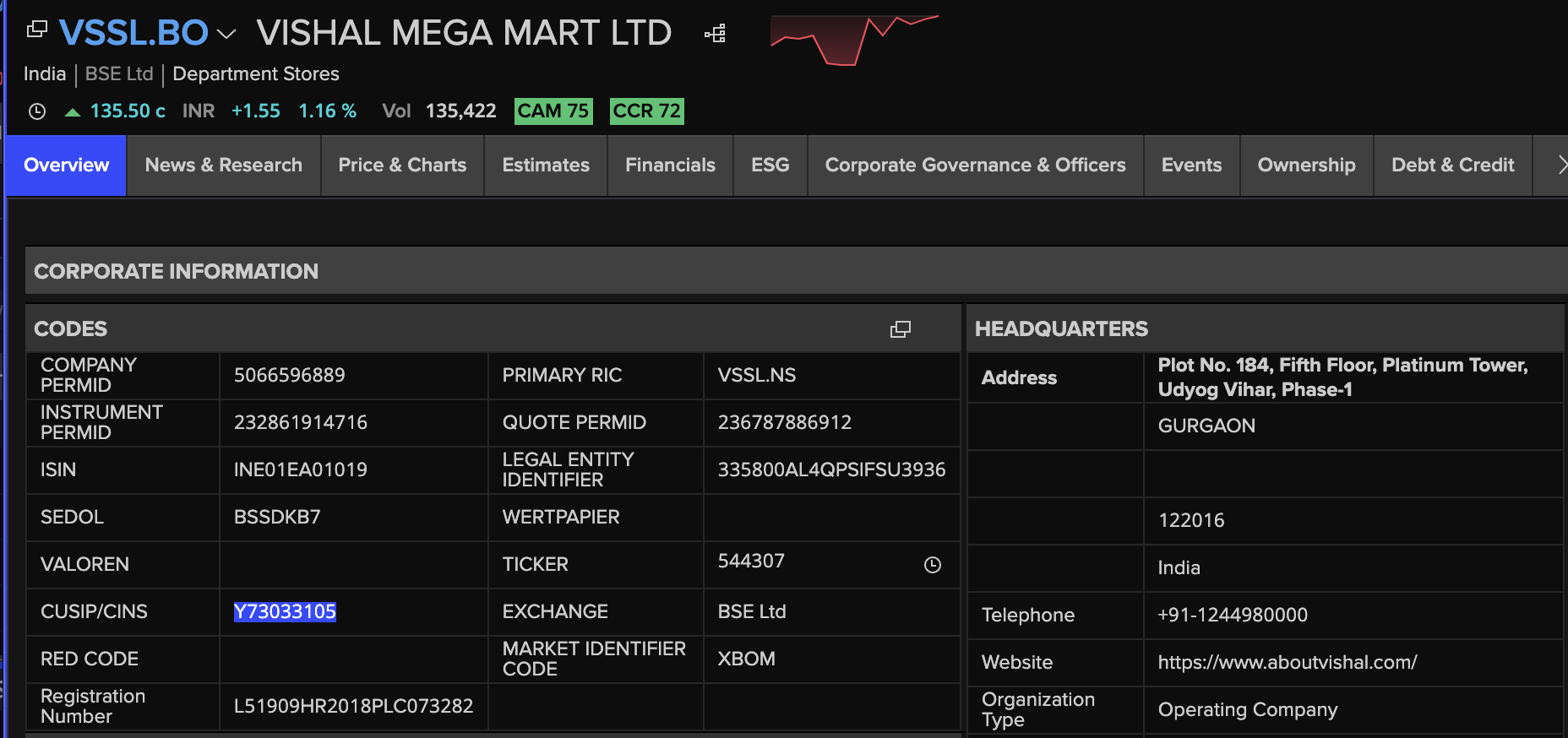1568x738 pixels.
Task: Show more tabs with the right chevron
Action: coord(1561,166)
